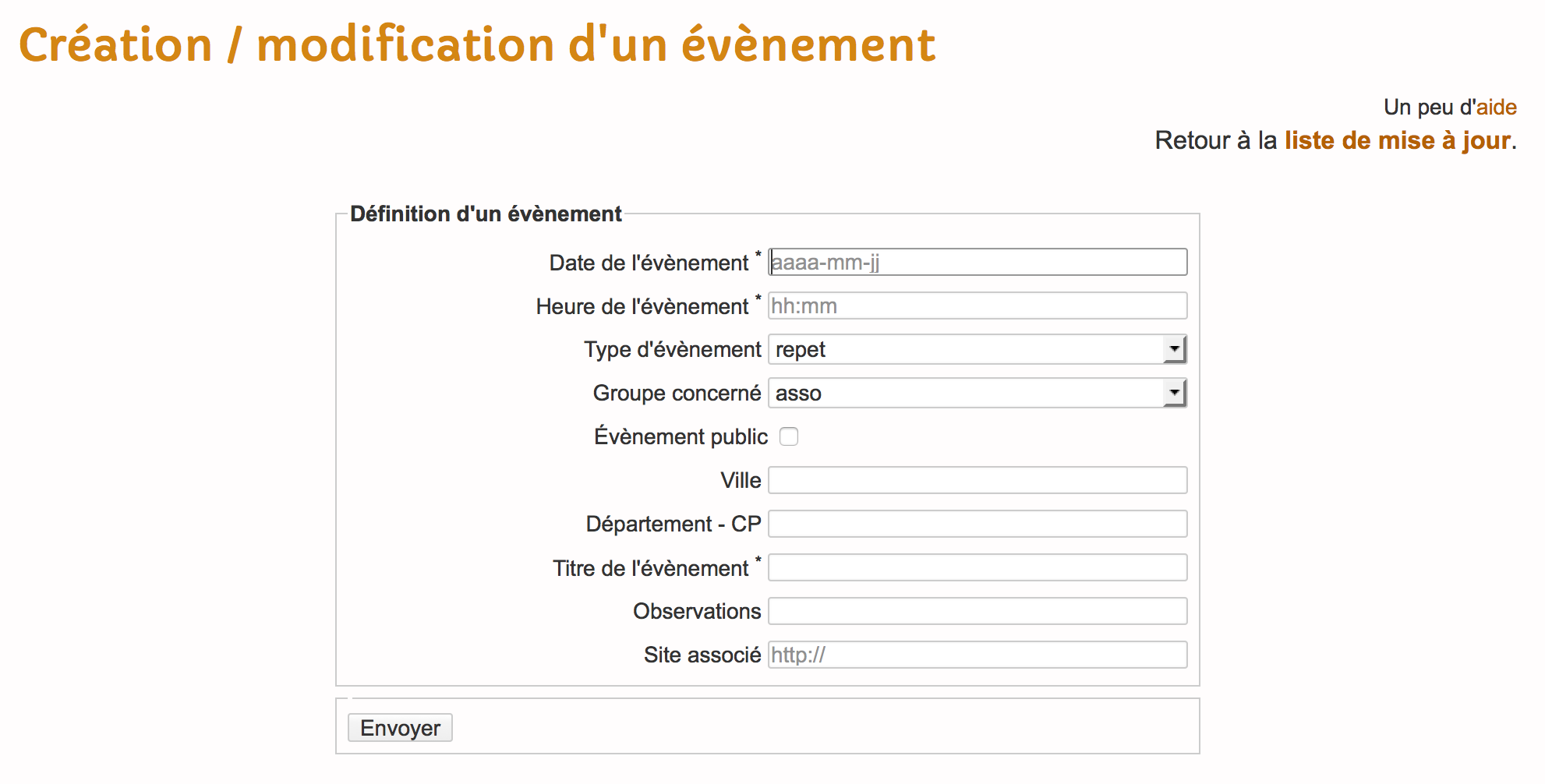The height and width of the screenshot is (784, 1545).
Task: Click the Envoyer button
Action: pos(399,727)
